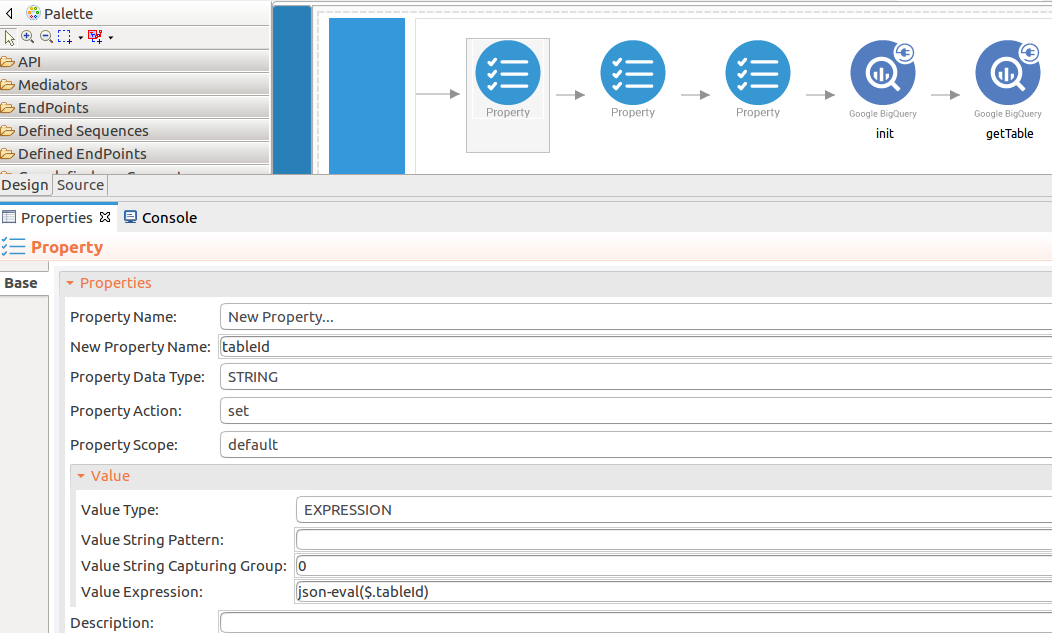Click the Value String Pattern field
Screen dimensions: 1052x633
[674, 540]
